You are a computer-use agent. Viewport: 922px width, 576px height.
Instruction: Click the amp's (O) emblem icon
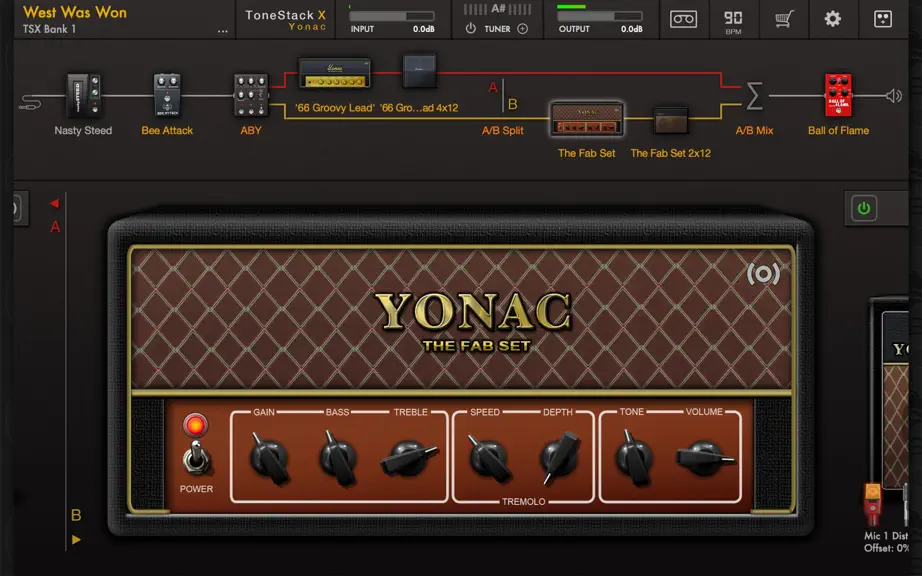coord(763,273)
